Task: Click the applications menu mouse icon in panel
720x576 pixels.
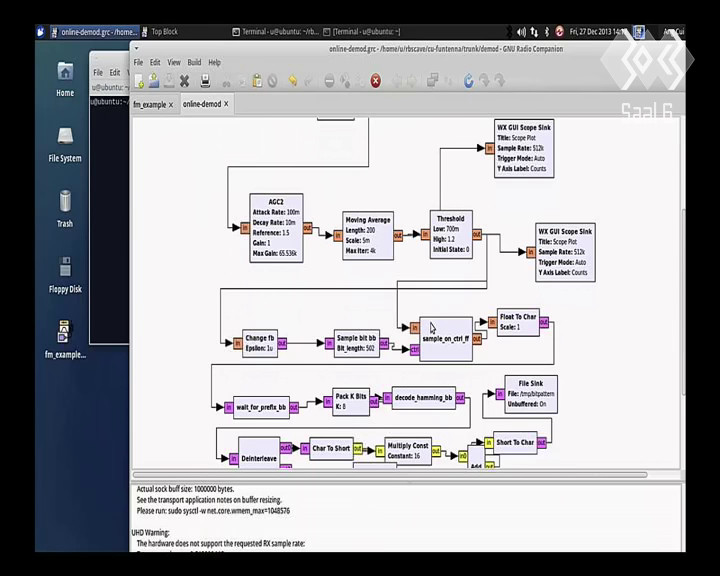Action: click(41, 32)
